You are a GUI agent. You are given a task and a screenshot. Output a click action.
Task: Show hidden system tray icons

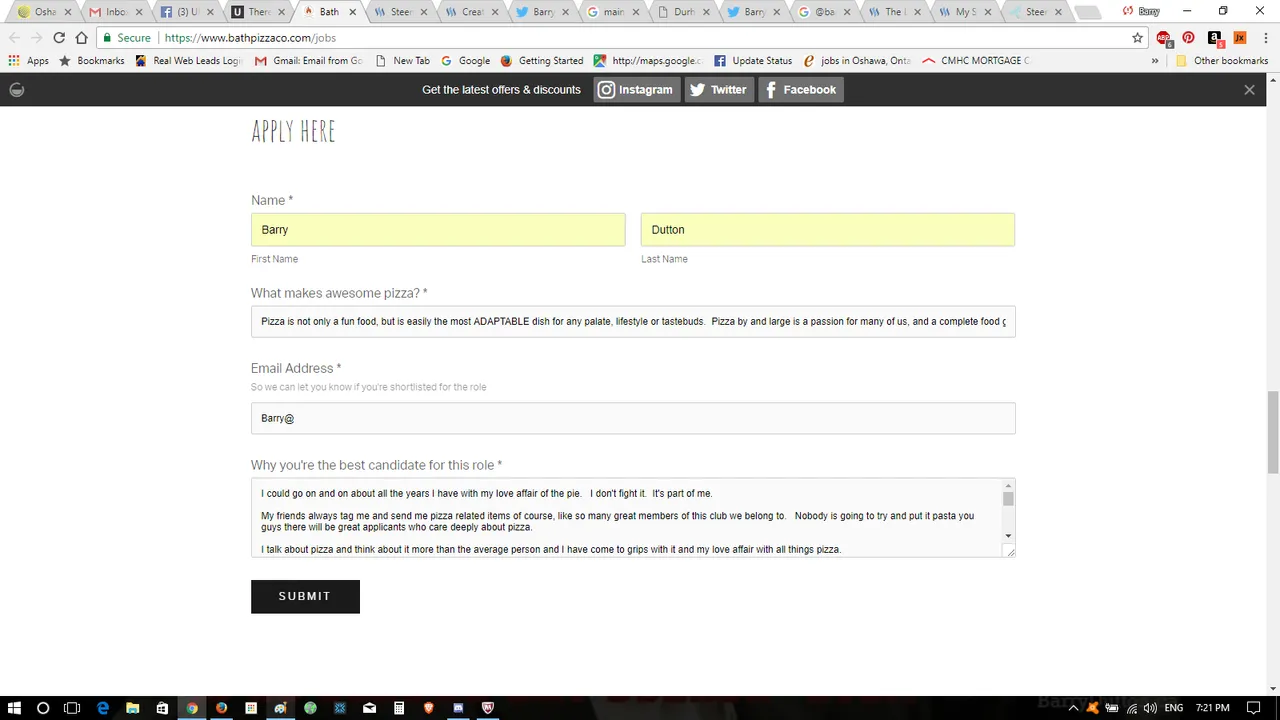(1074, 708)
